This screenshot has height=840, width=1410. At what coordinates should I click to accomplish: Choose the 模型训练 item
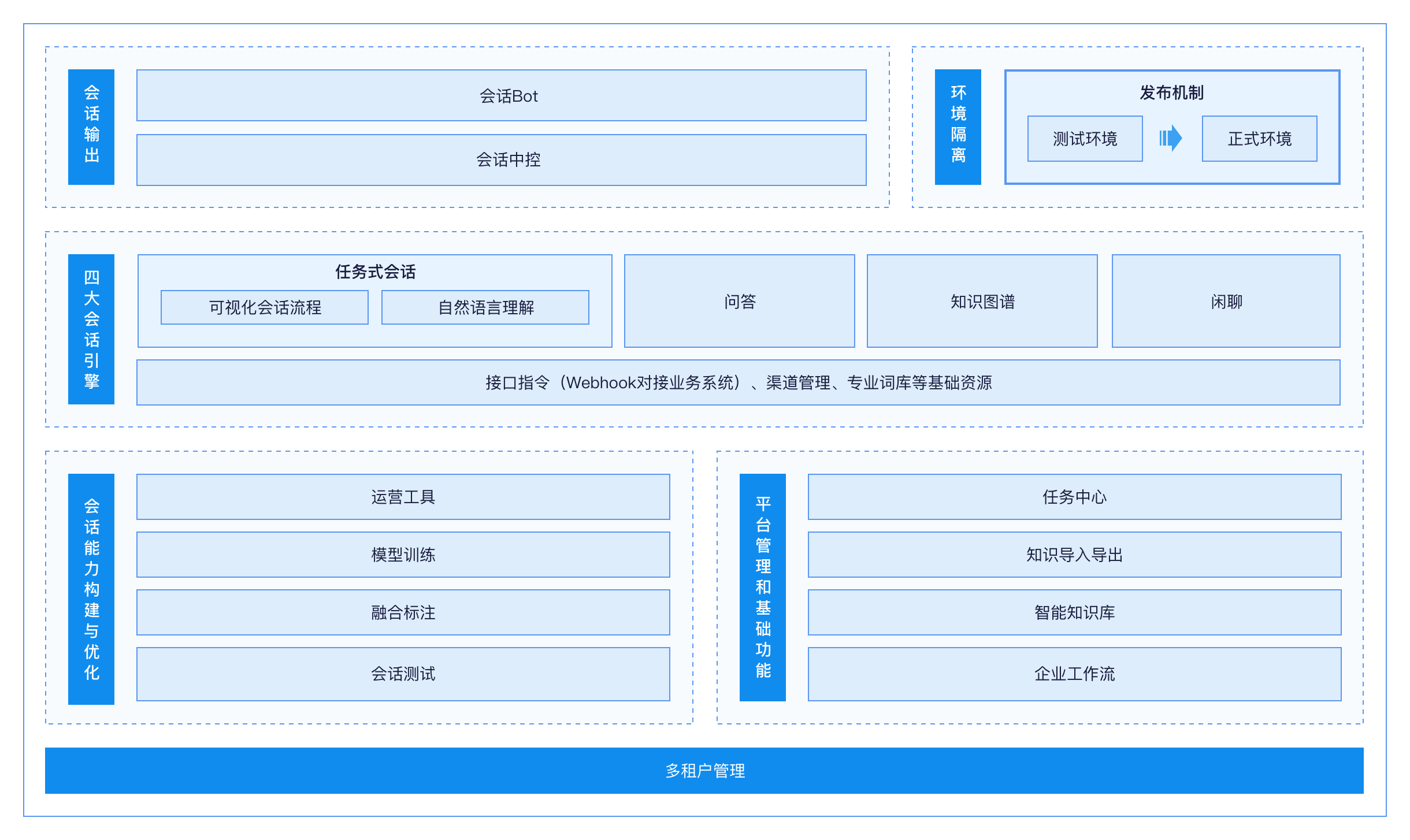403,555
